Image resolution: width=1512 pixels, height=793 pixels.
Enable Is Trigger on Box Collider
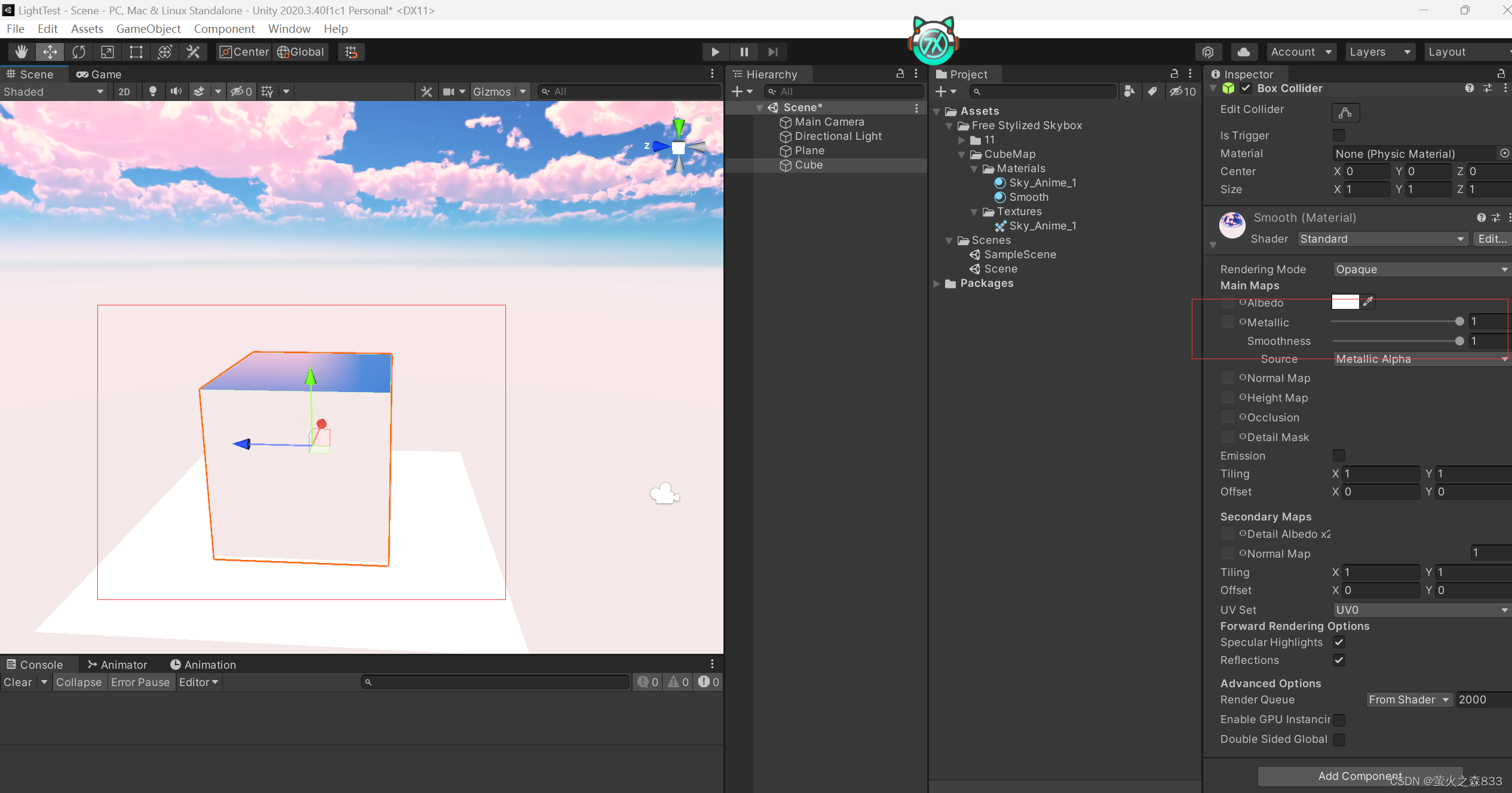point(1339,135)
